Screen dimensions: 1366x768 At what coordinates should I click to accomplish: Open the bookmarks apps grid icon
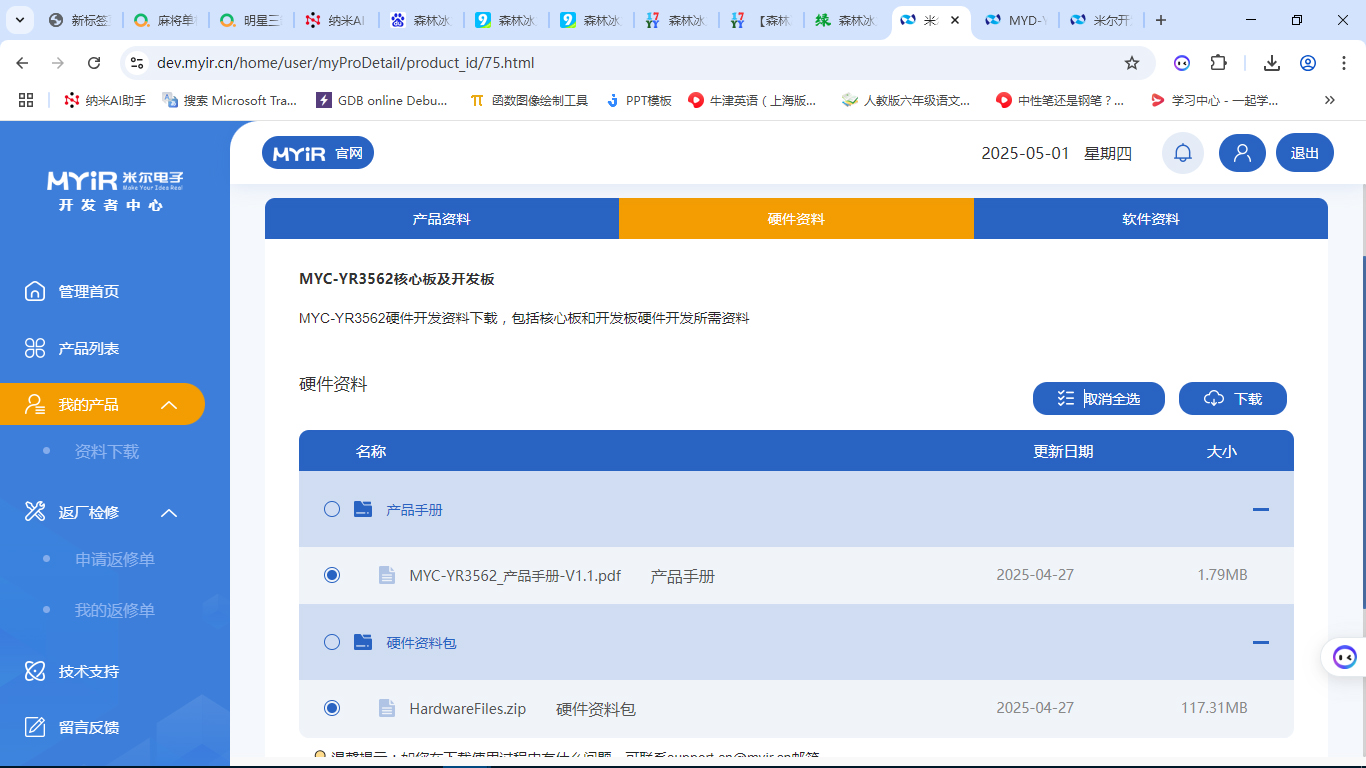(26, 100)
